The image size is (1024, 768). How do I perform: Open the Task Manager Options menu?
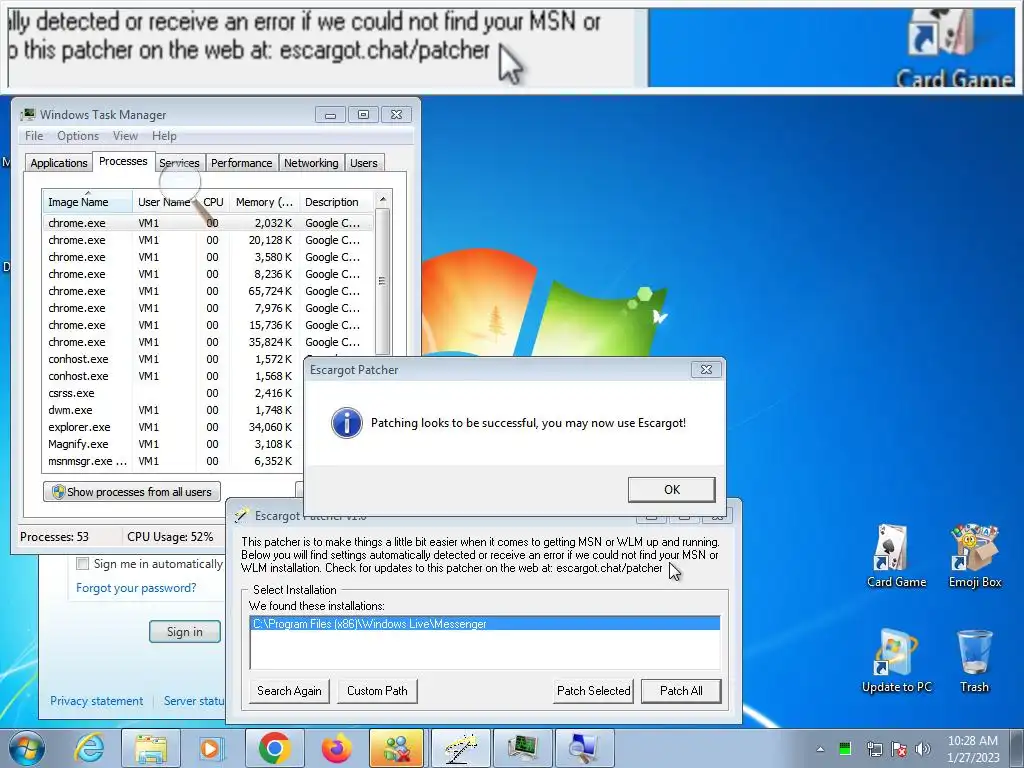(78, 136)
